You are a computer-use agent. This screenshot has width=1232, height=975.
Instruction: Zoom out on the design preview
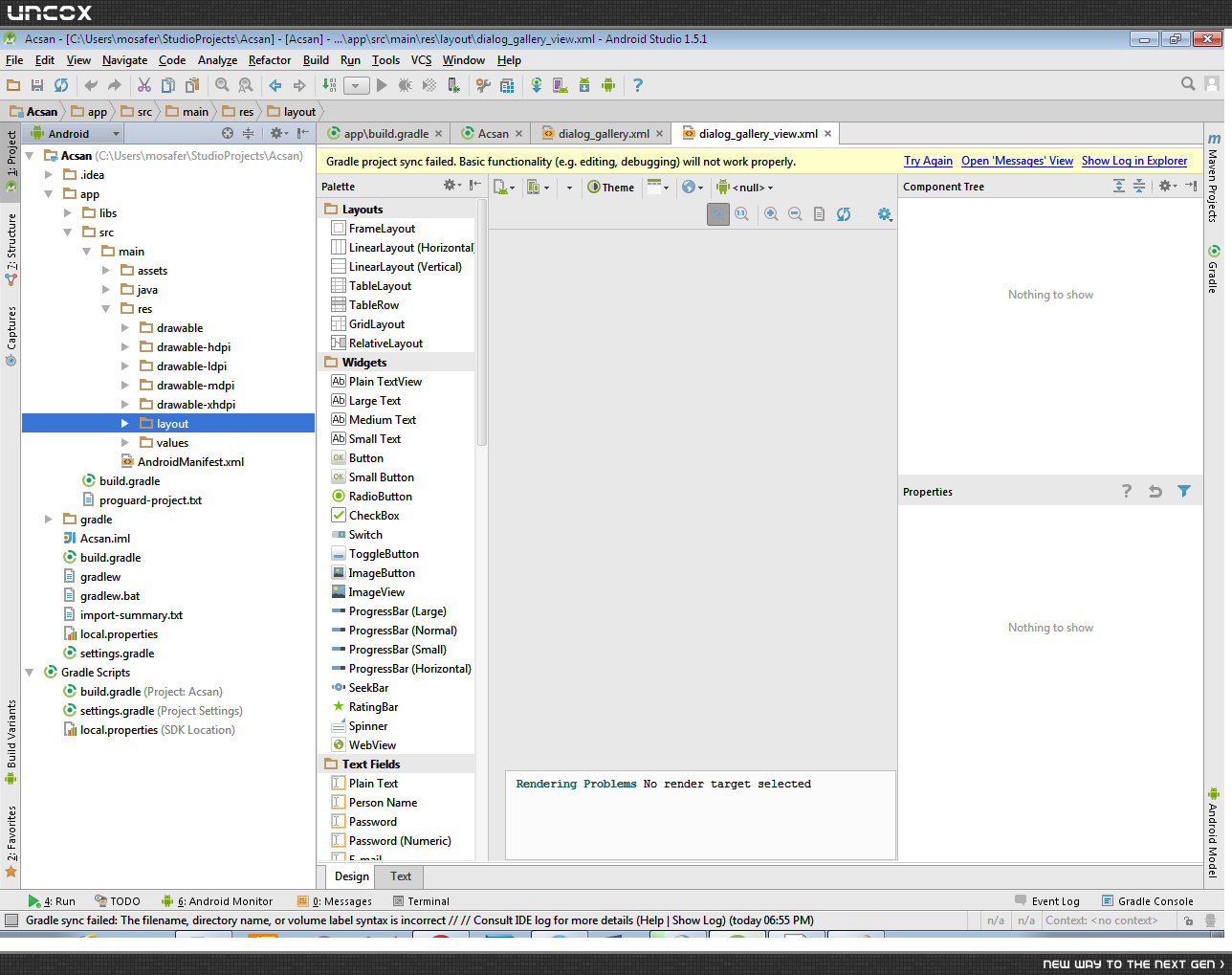click(795, 214)
